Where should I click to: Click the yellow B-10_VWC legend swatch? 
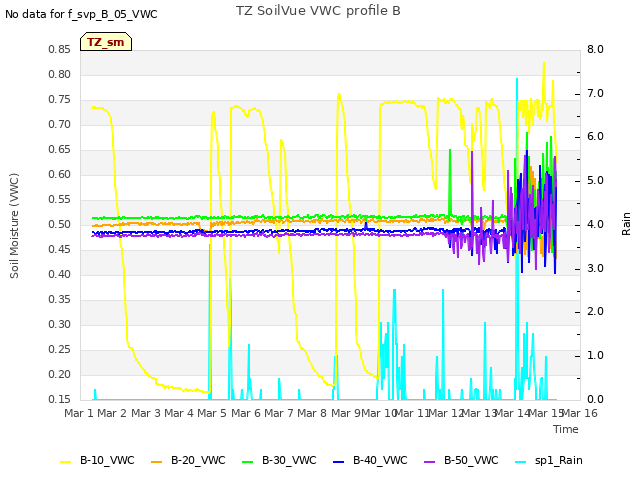click(66, 461)
